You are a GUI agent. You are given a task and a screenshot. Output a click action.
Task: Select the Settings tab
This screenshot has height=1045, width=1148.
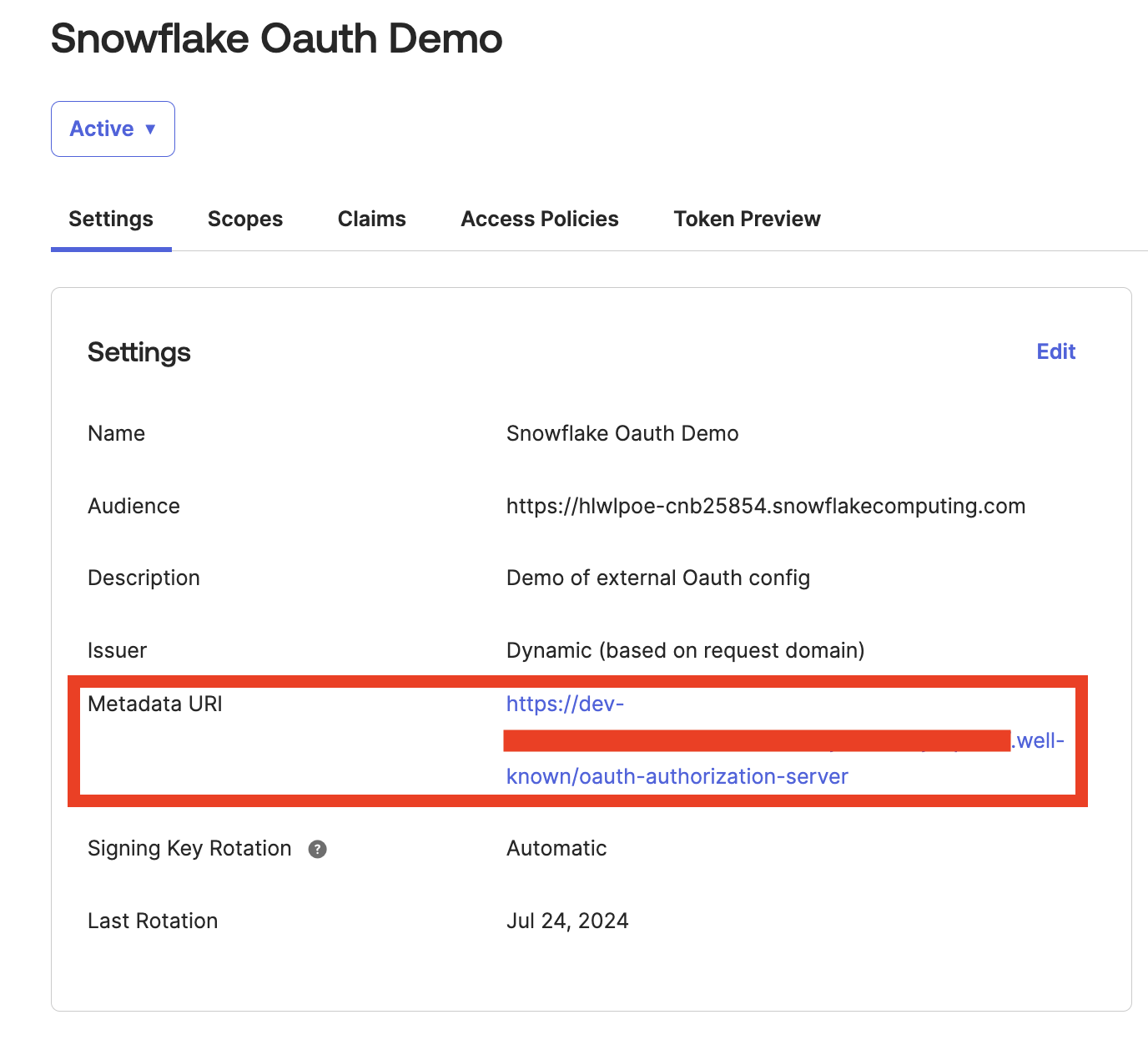click(x=110, y=219)
